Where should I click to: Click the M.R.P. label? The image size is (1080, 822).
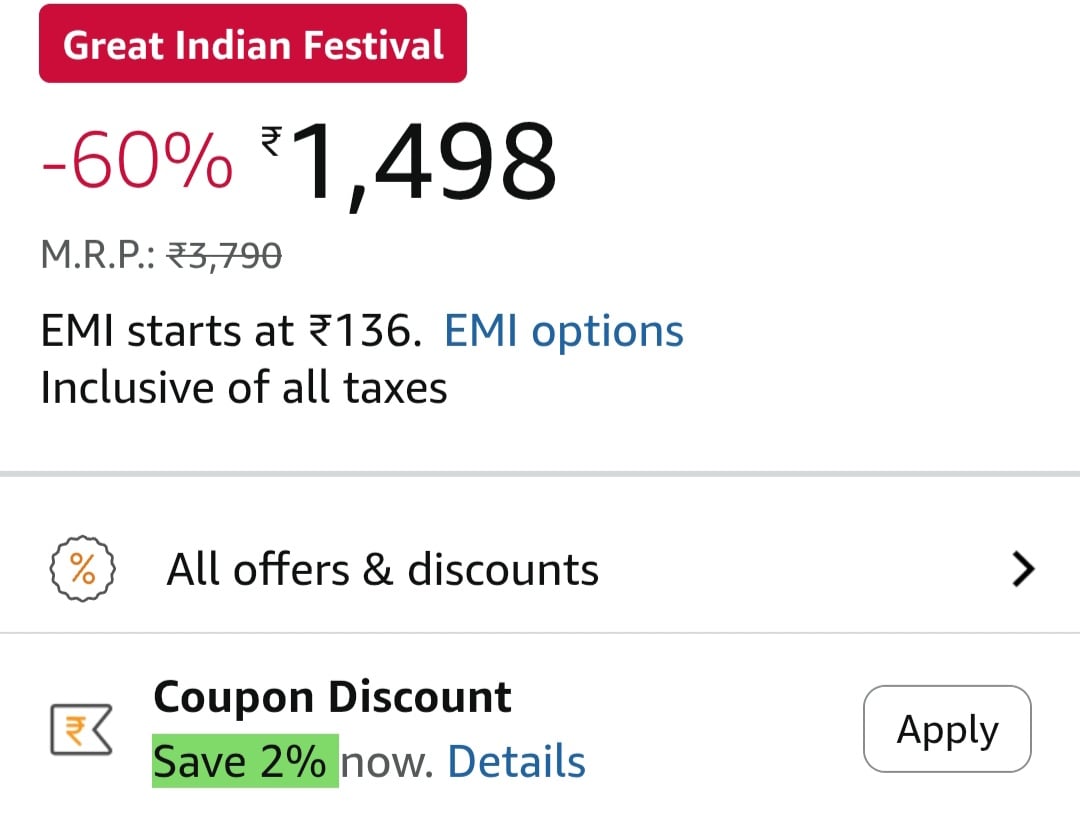click(97, 257)
